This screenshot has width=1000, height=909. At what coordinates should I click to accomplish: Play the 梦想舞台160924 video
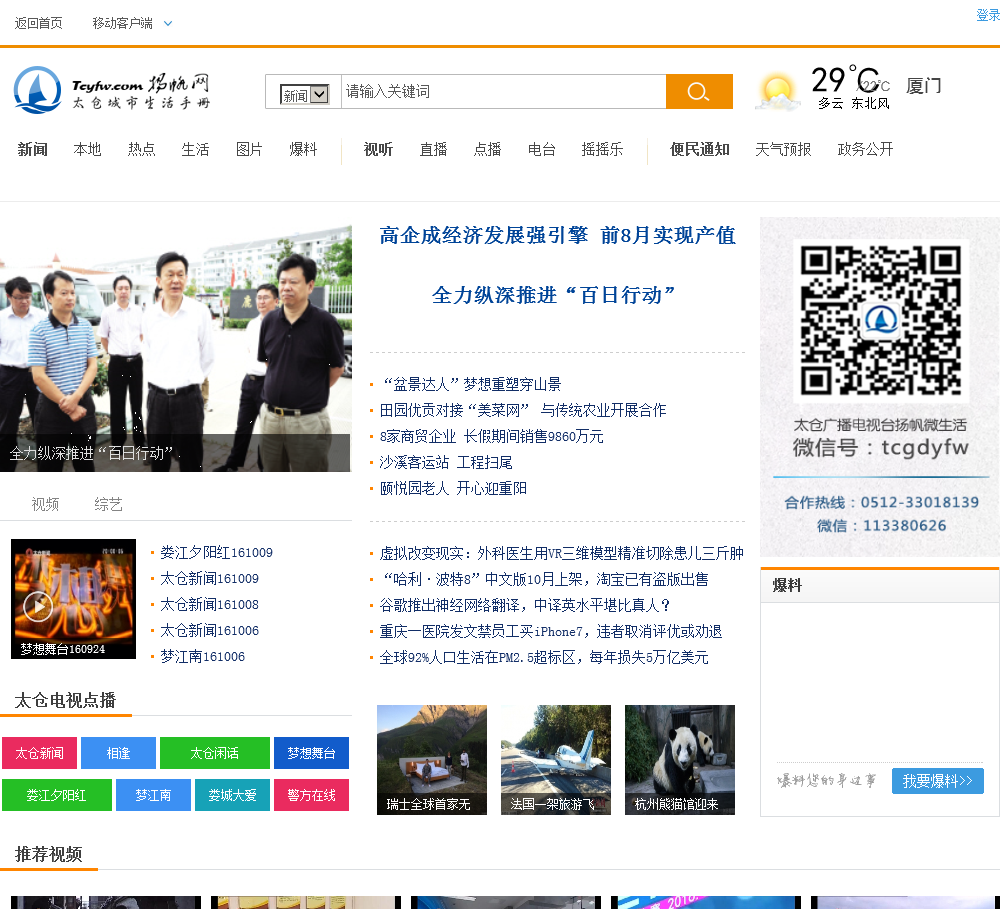(x=38, y=605)
